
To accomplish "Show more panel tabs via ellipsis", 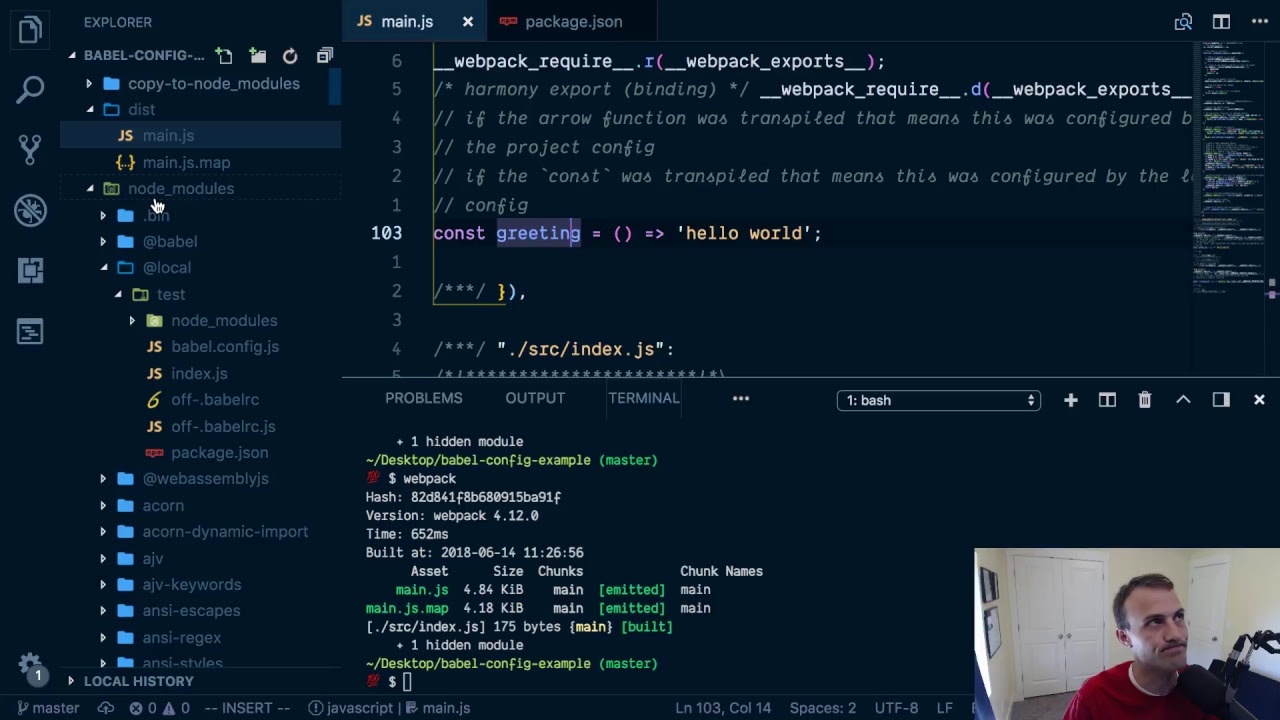I will point(741,398).
